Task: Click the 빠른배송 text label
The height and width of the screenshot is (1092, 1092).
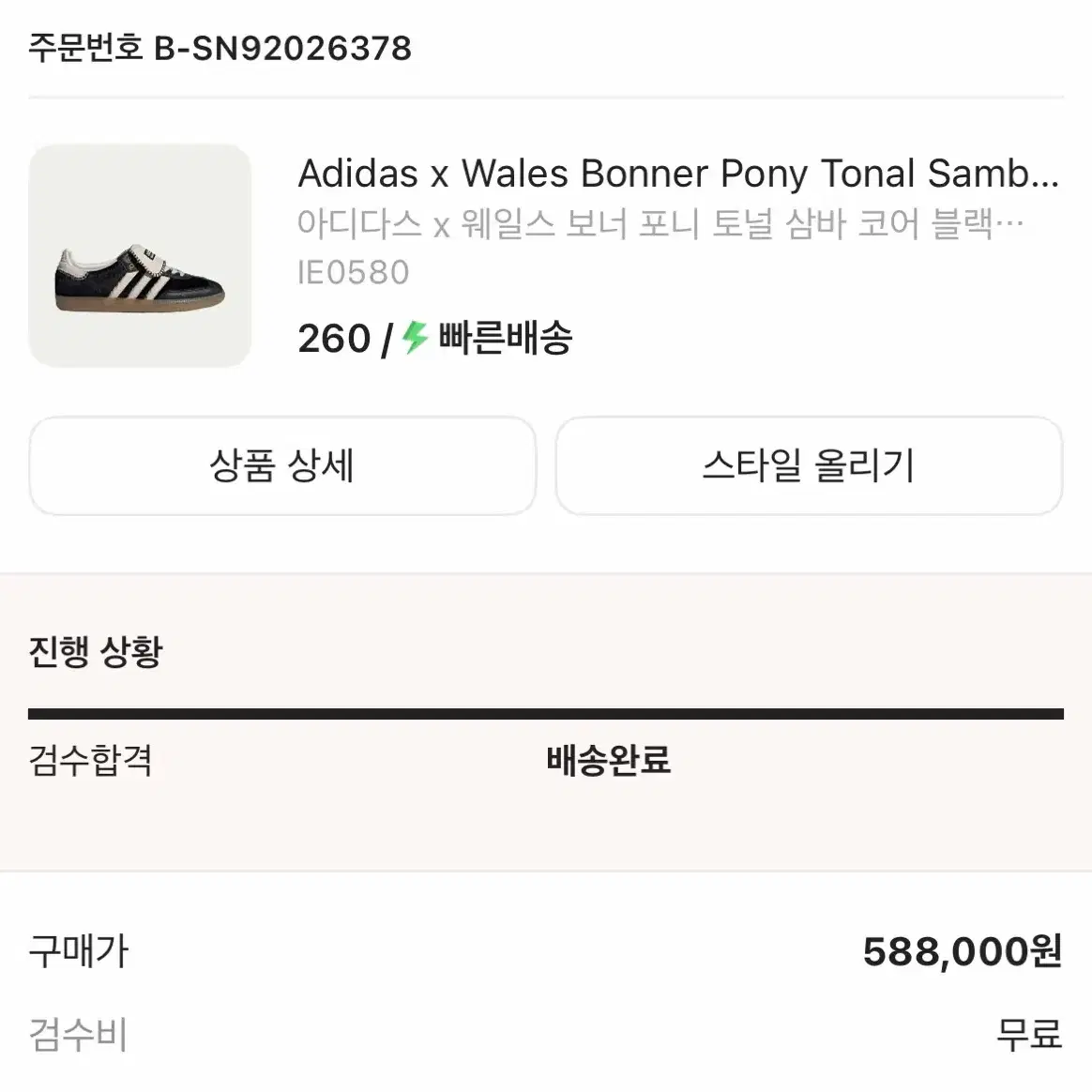Action: 504,340
